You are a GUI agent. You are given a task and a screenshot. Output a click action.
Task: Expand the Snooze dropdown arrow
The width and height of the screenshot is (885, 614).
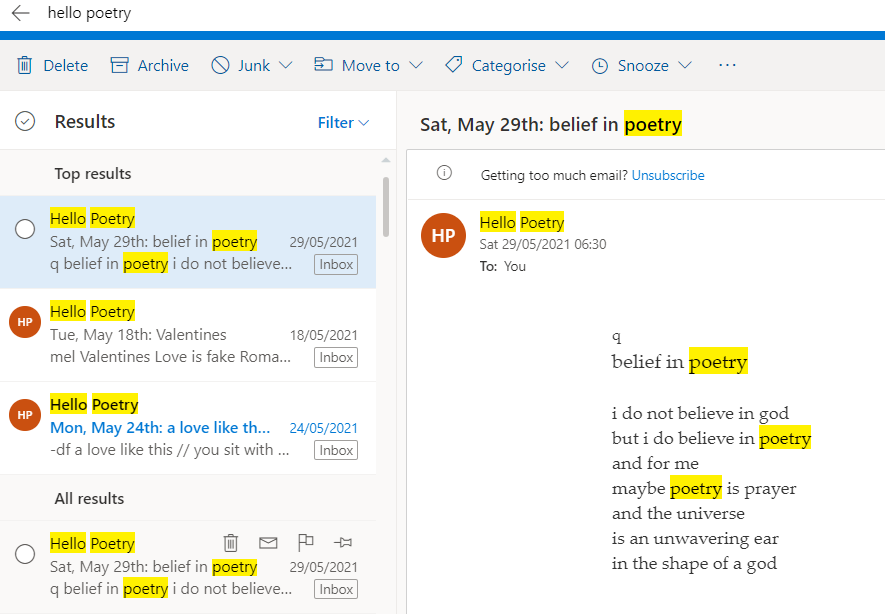[x=685, y=65]
